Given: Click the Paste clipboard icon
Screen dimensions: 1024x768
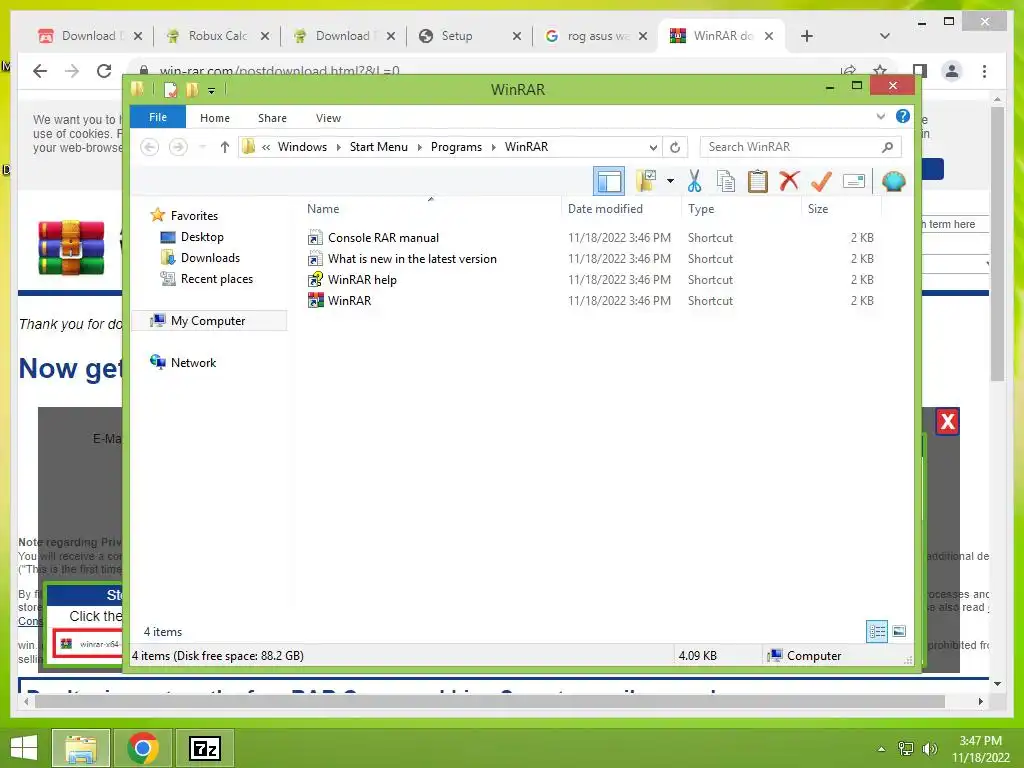Looking at the screenshot, I should click(x=758, y=181).
